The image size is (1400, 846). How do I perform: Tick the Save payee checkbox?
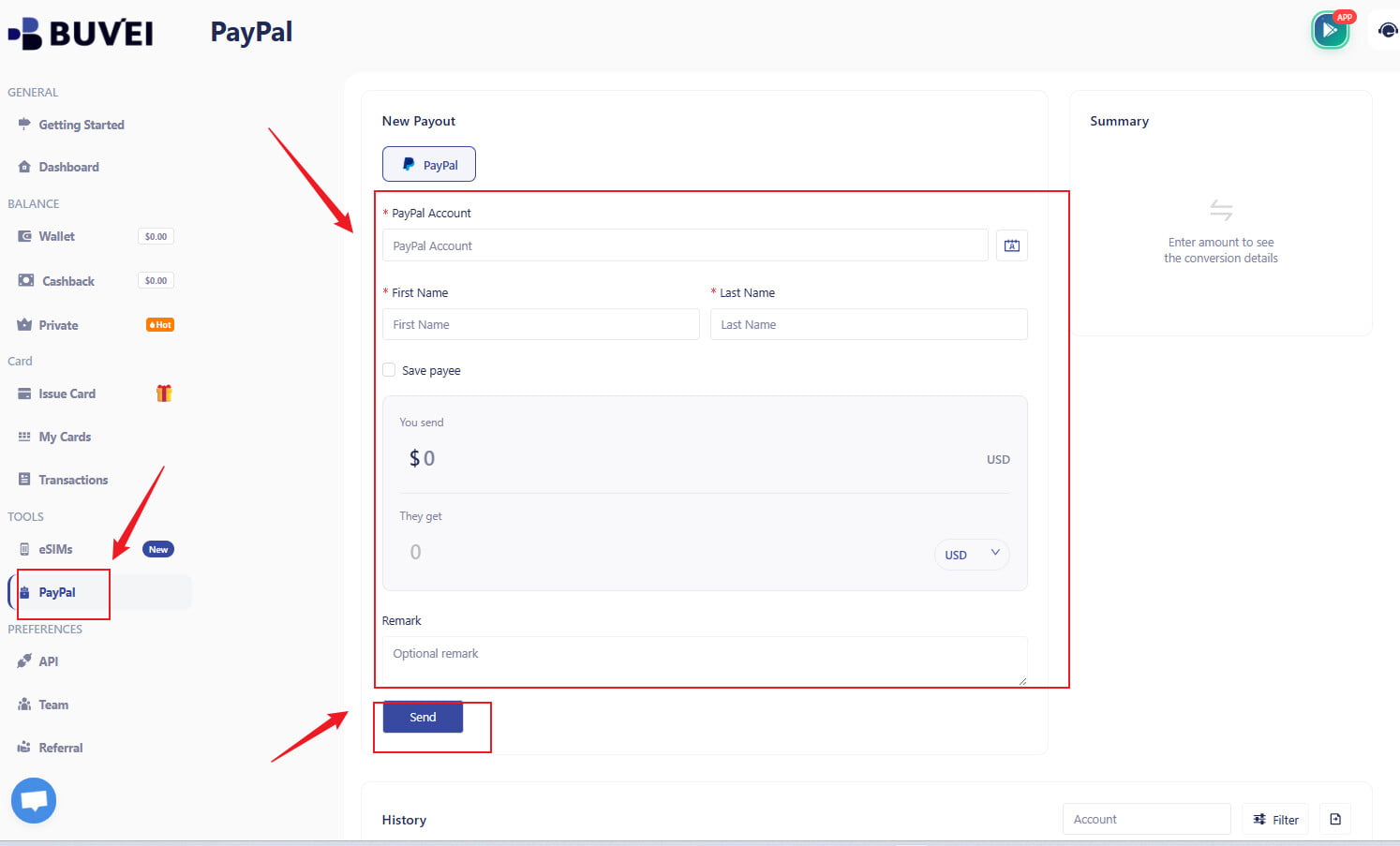[389, 370]
